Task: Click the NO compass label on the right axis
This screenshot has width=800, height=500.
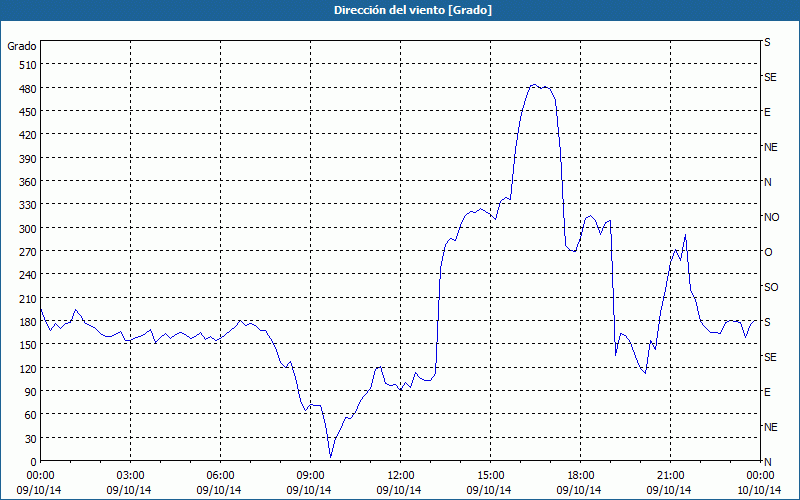Action: 771,217
